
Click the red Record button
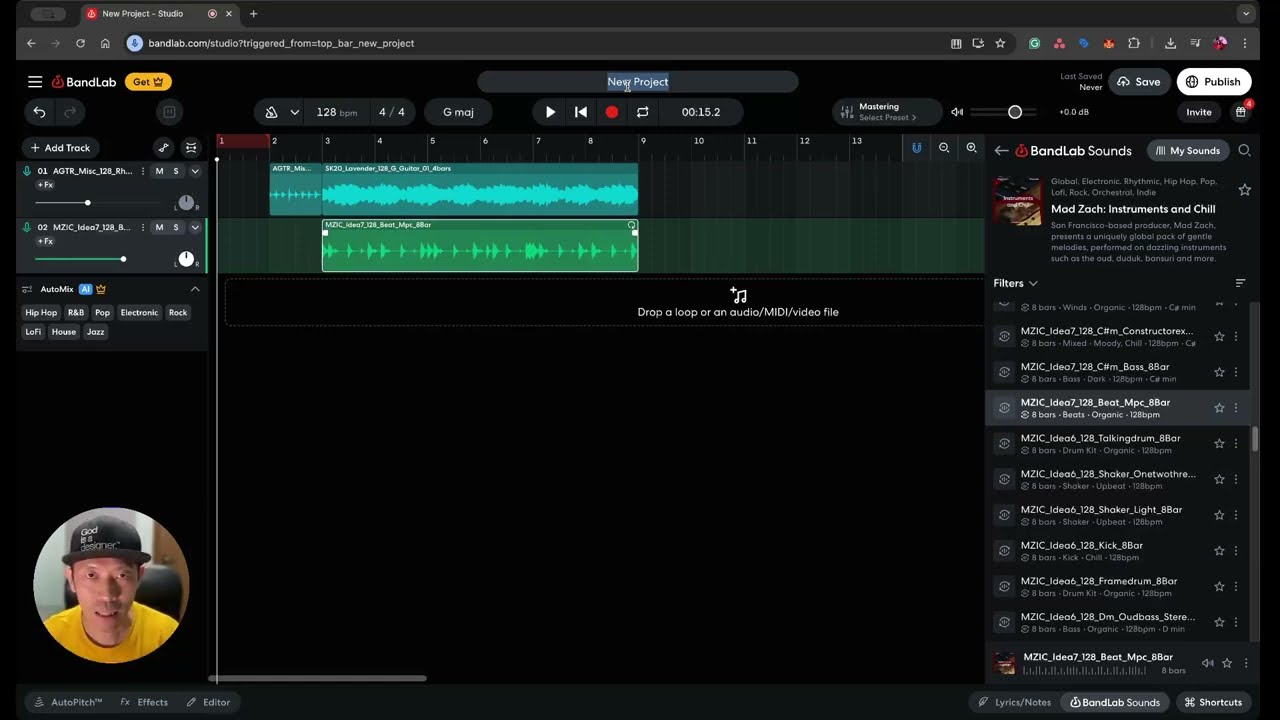[x=612, y=112]
